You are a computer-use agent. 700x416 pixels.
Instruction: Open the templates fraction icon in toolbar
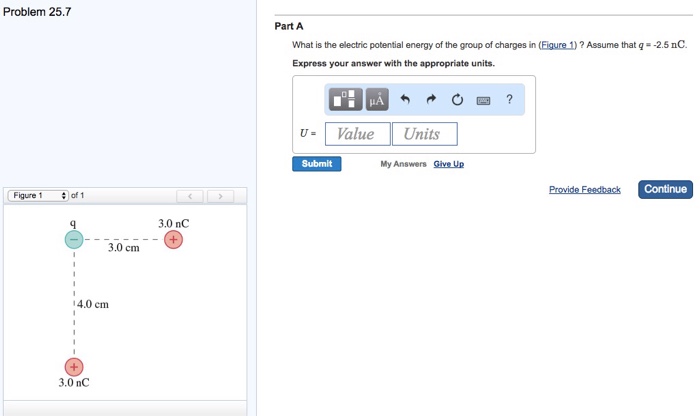(346, 99)
